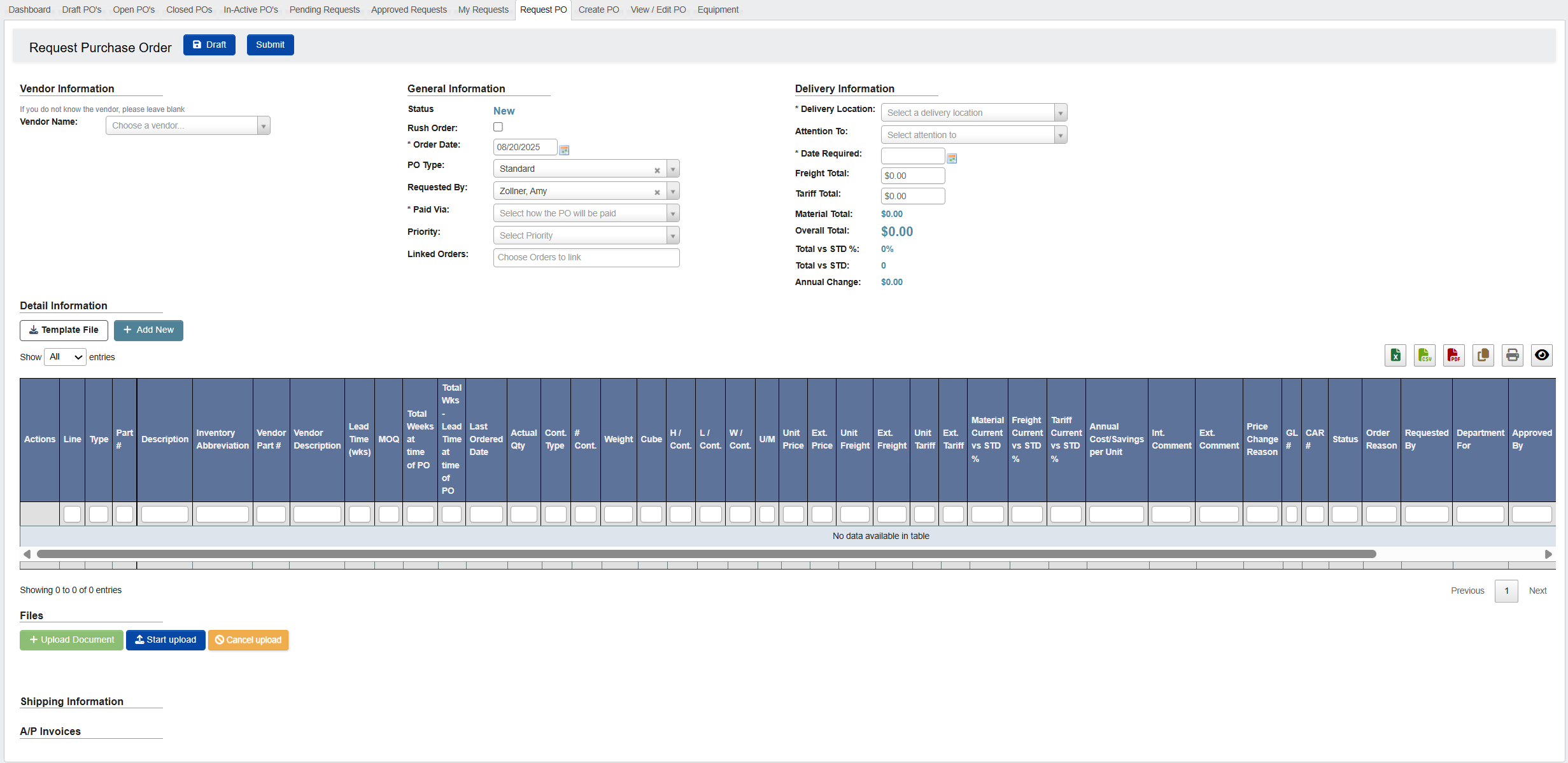Open Date Required calendar picker icon
The width and height of the screenshot is (1568, 763).
[952, 158]
